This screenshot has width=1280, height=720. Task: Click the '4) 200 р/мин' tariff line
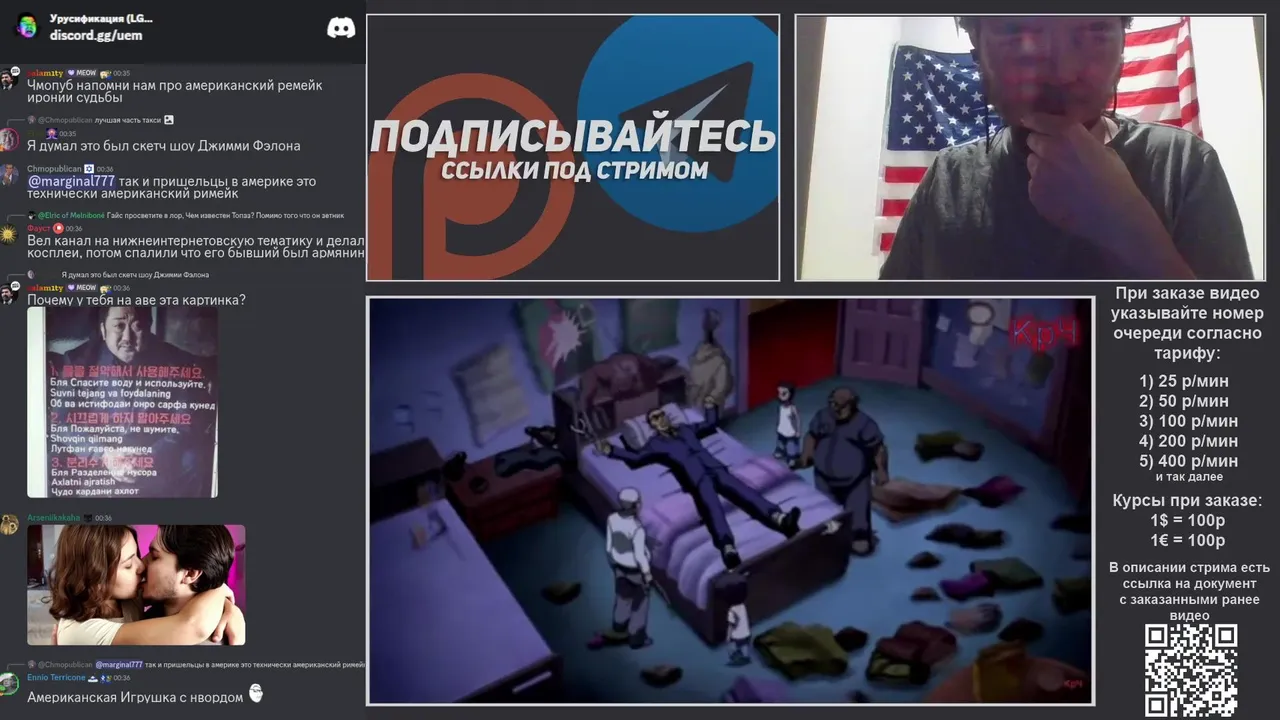pos(1188,441)
